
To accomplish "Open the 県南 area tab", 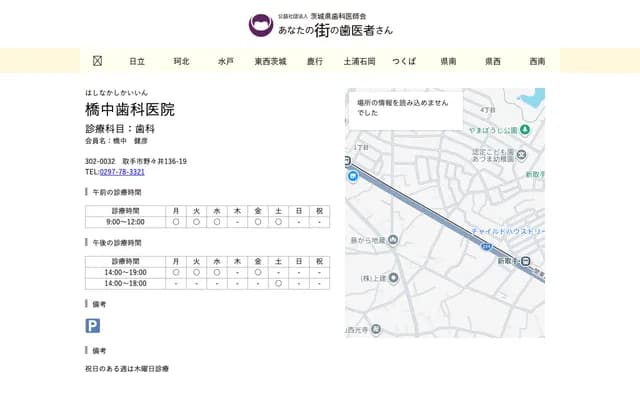I will [x=448, y=61].
